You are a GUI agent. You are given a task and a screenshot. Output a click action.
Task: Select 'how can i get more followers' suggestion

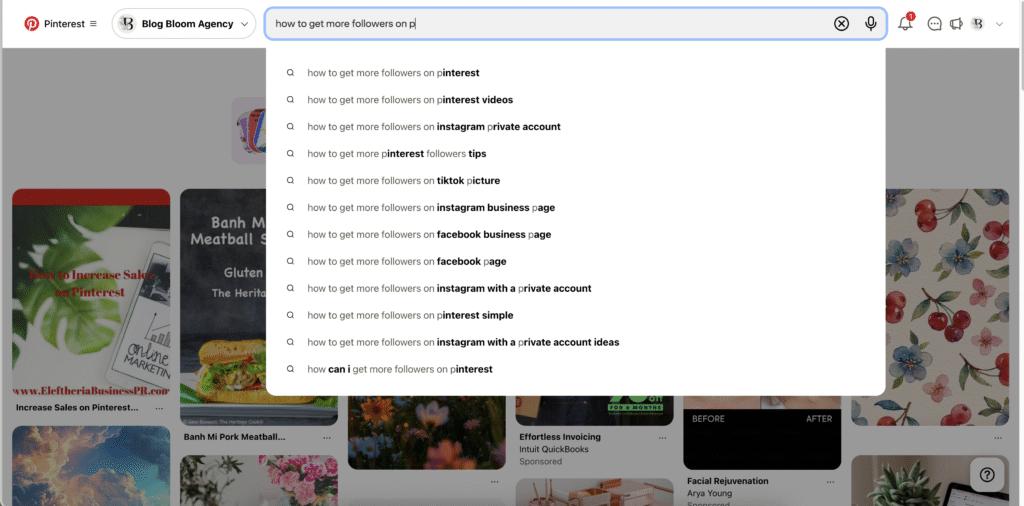pyautogui.click(x=575, y=369)
